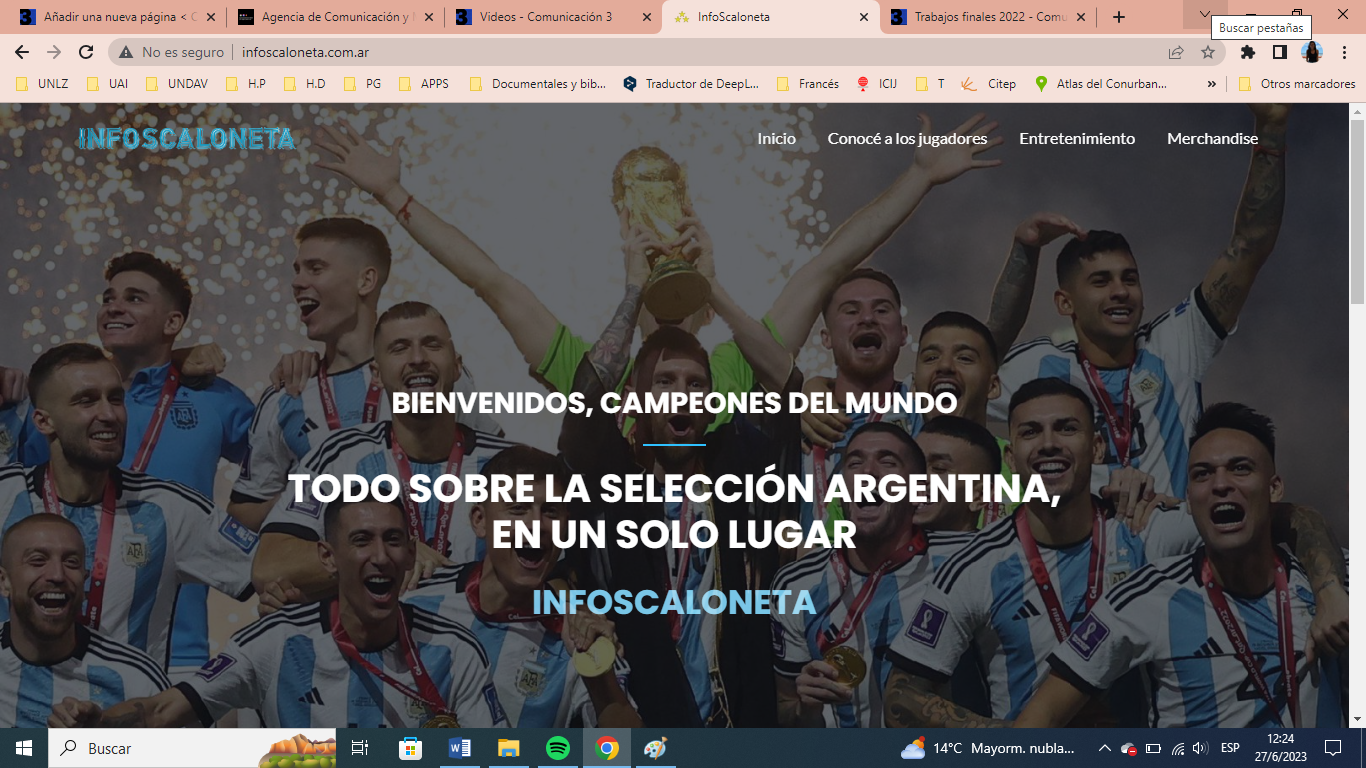1366x768 pixels.
Task: Reload the InfoScaloneta page
Action: 86,52
